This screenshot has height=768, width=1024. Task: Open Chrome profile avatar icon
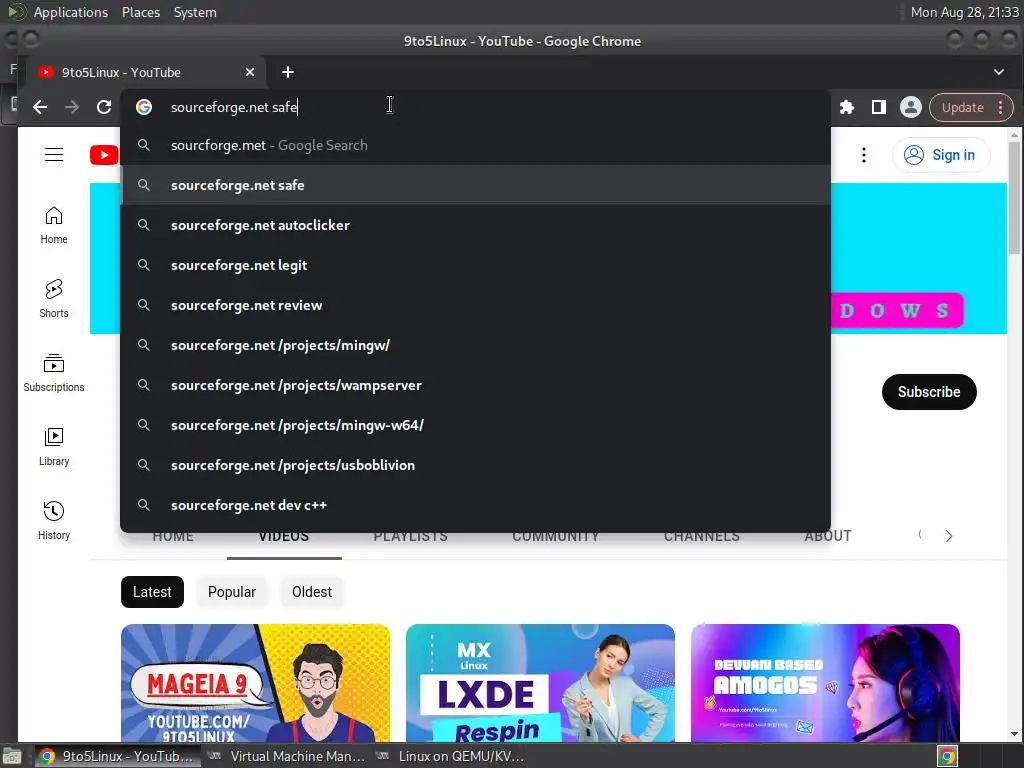[910, 107]
